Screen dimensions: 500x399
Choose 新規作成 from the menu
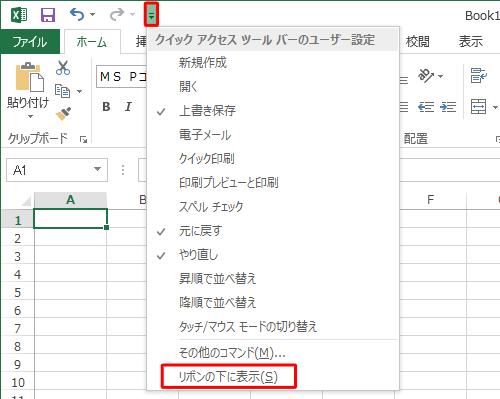pos(273,63)
